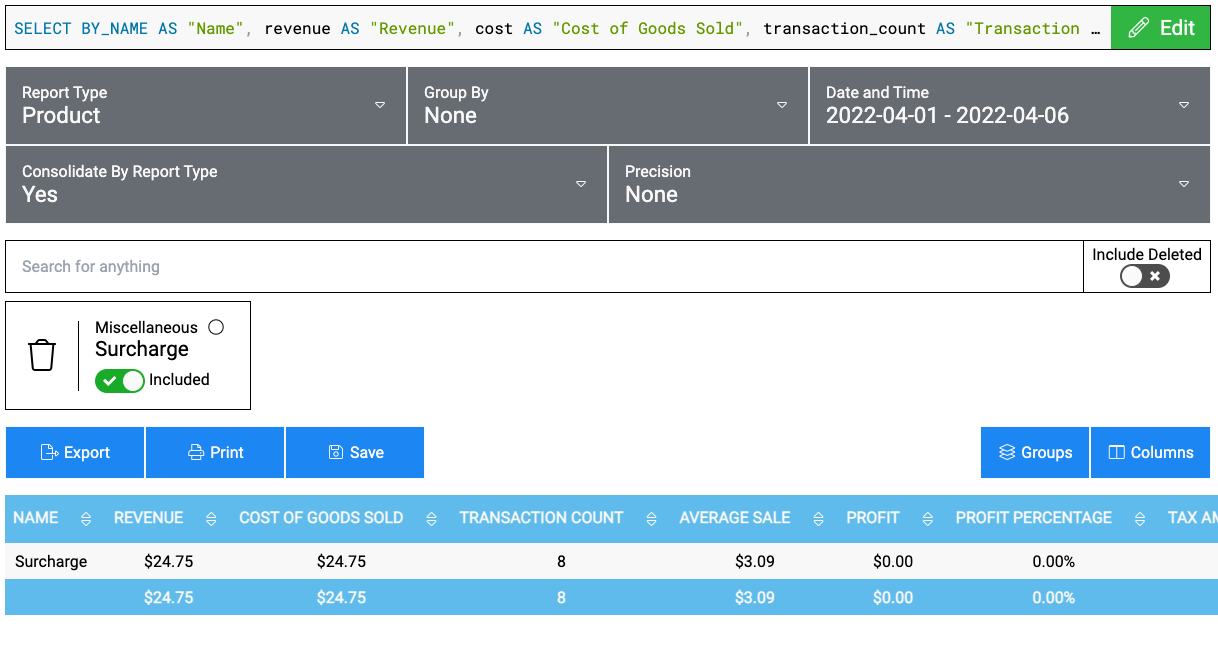Click the $0.00 profit in totals row
Screen dimensions: 1218x671
click(893, 598)
